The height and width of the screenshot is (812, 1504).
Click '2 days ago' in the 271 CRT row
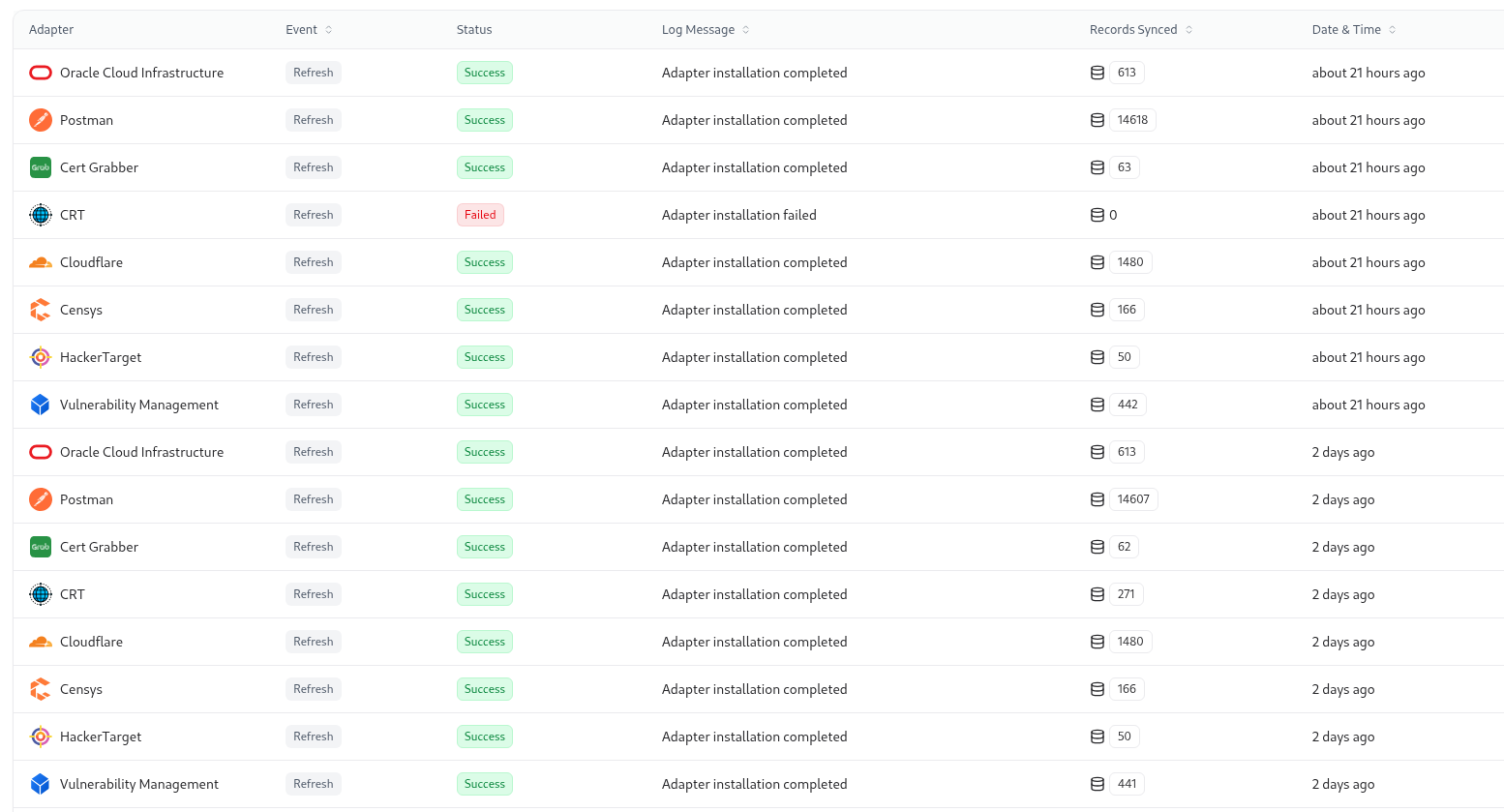point(1343,594)
